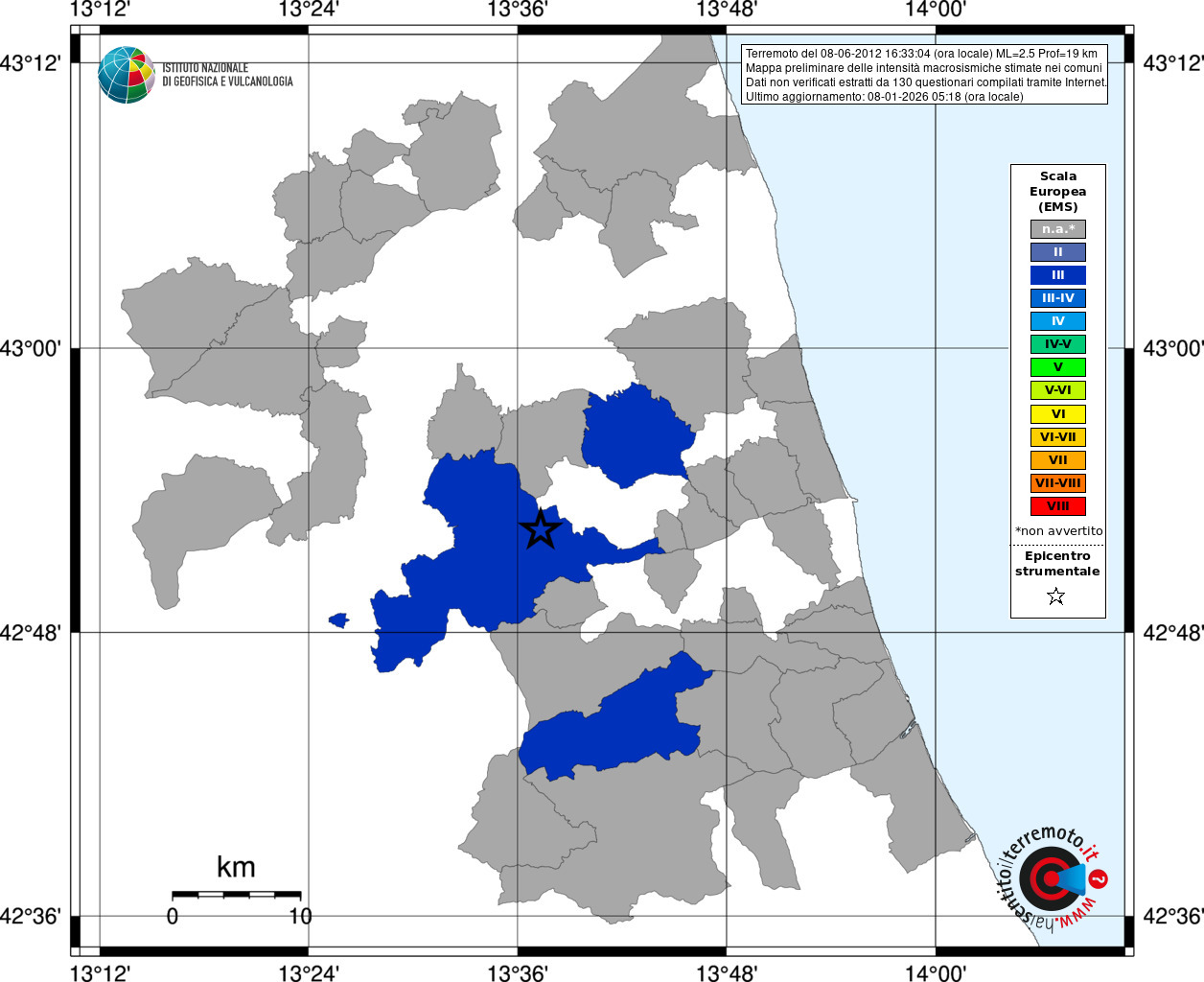Click the 43°00' latitude label on left
The image size is (1204, 982).
[31, 348]
